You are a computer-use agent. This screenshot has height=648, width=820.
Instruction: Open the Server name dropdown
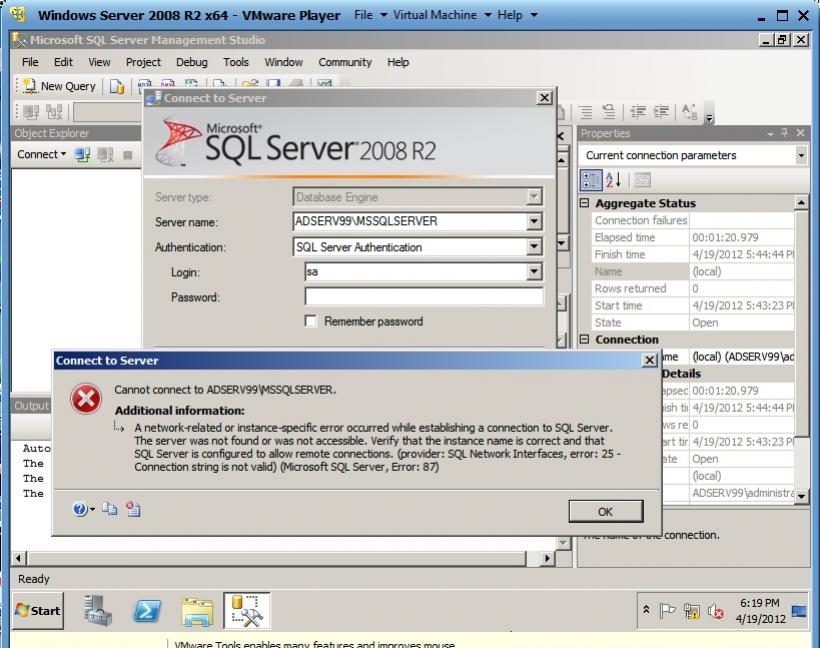point(533,221)
